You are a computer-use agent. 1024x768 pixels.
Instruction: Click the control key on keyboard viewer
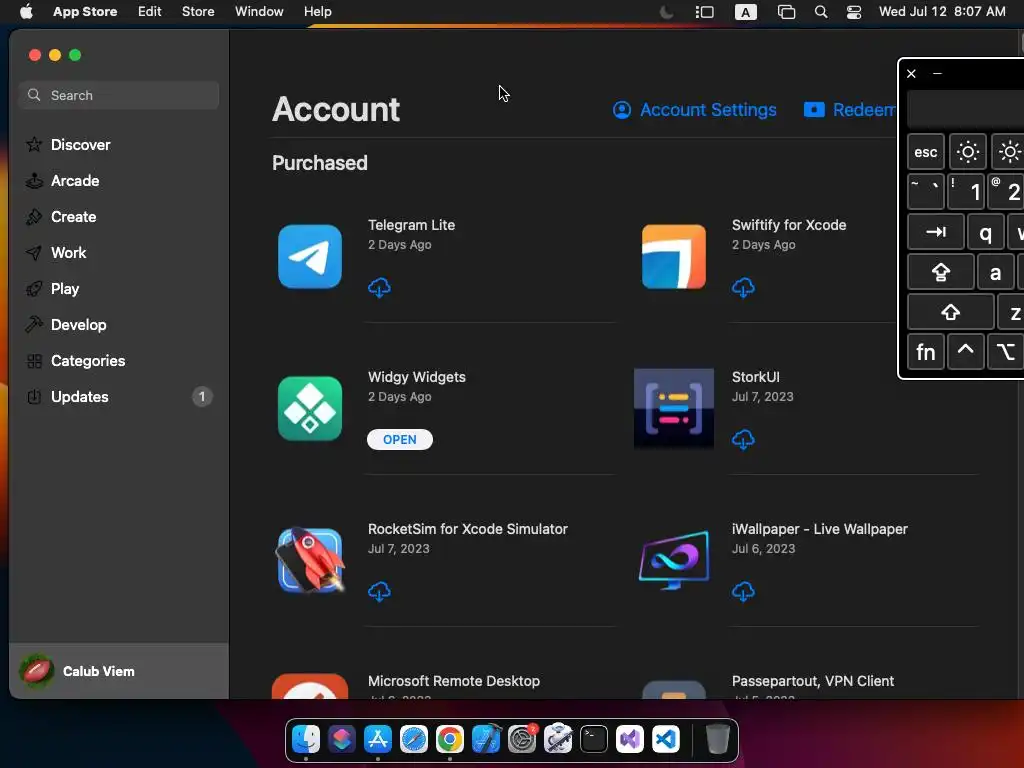(965, 352)
